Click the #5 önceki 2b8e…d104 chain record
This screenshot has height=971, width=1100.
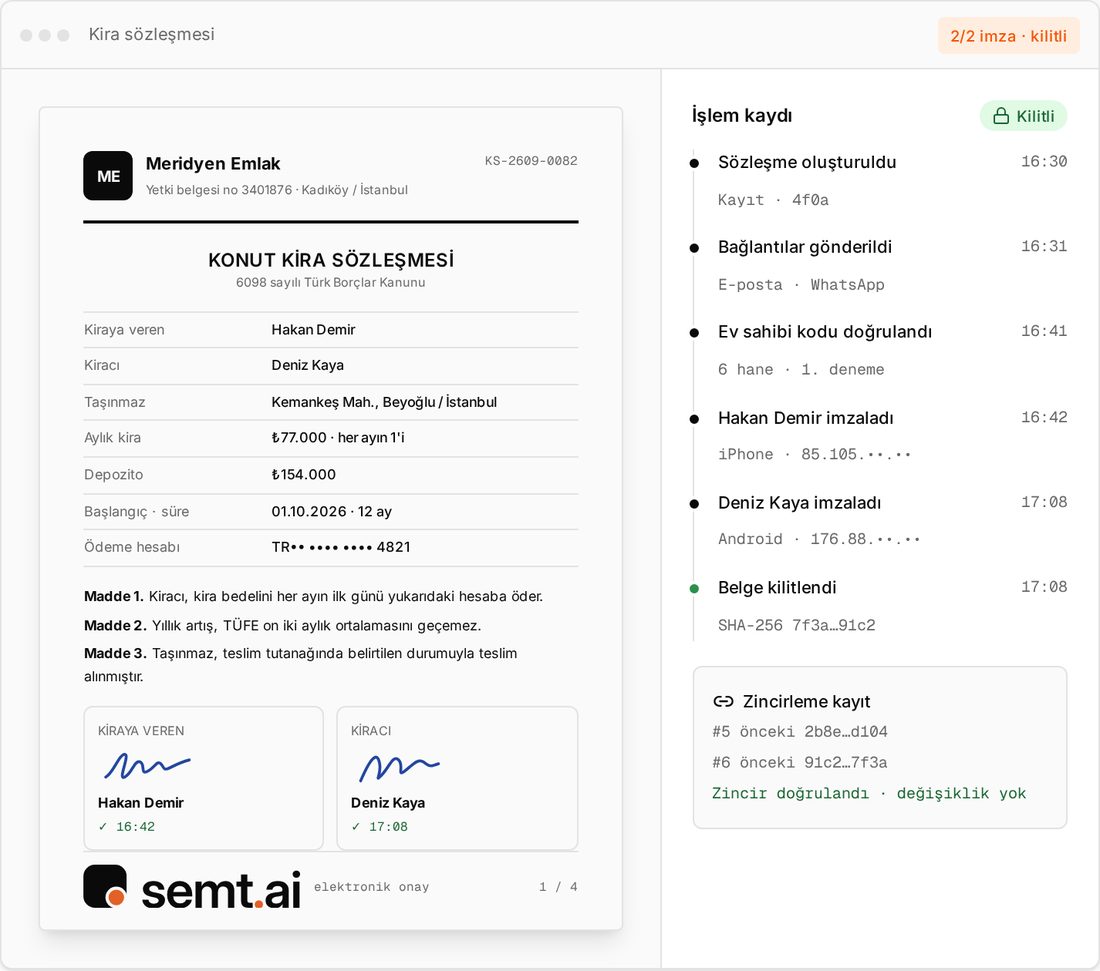(x=800, y=732)
